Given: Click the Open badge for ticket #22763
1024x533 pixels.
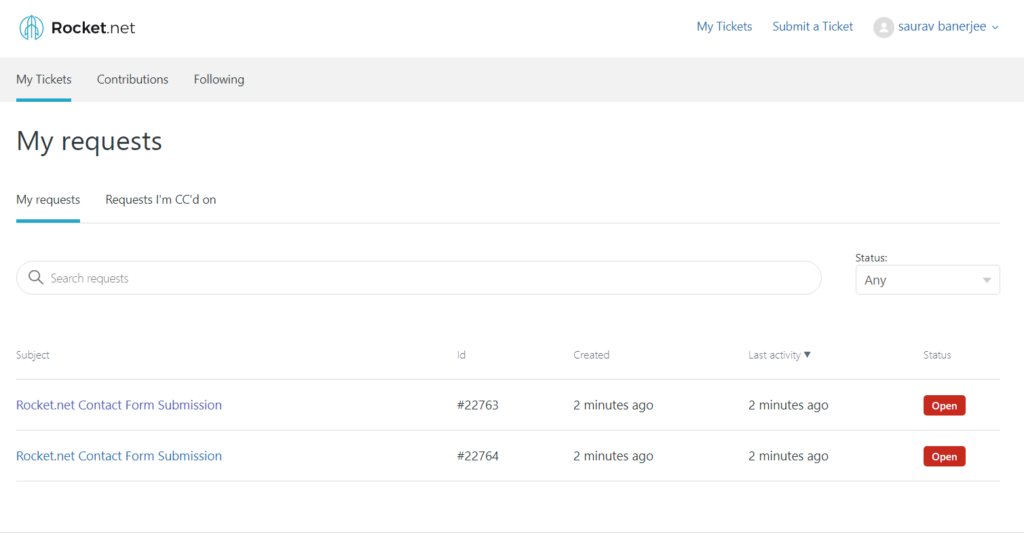Looking at the screenshot, I should tap(944, 406).
